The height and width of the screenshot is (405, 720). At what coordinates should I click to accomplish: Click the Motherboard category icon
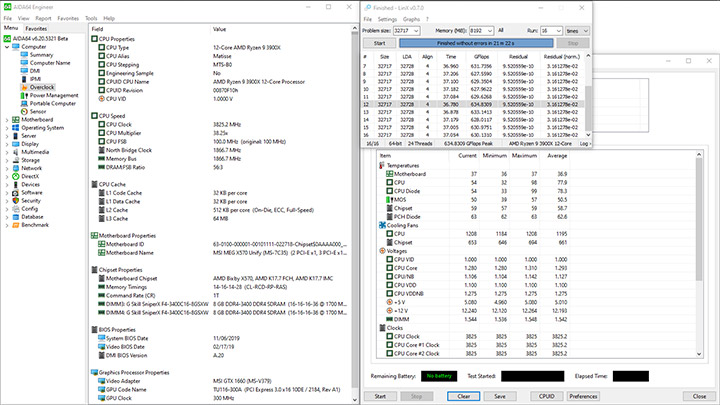point(16,119)
